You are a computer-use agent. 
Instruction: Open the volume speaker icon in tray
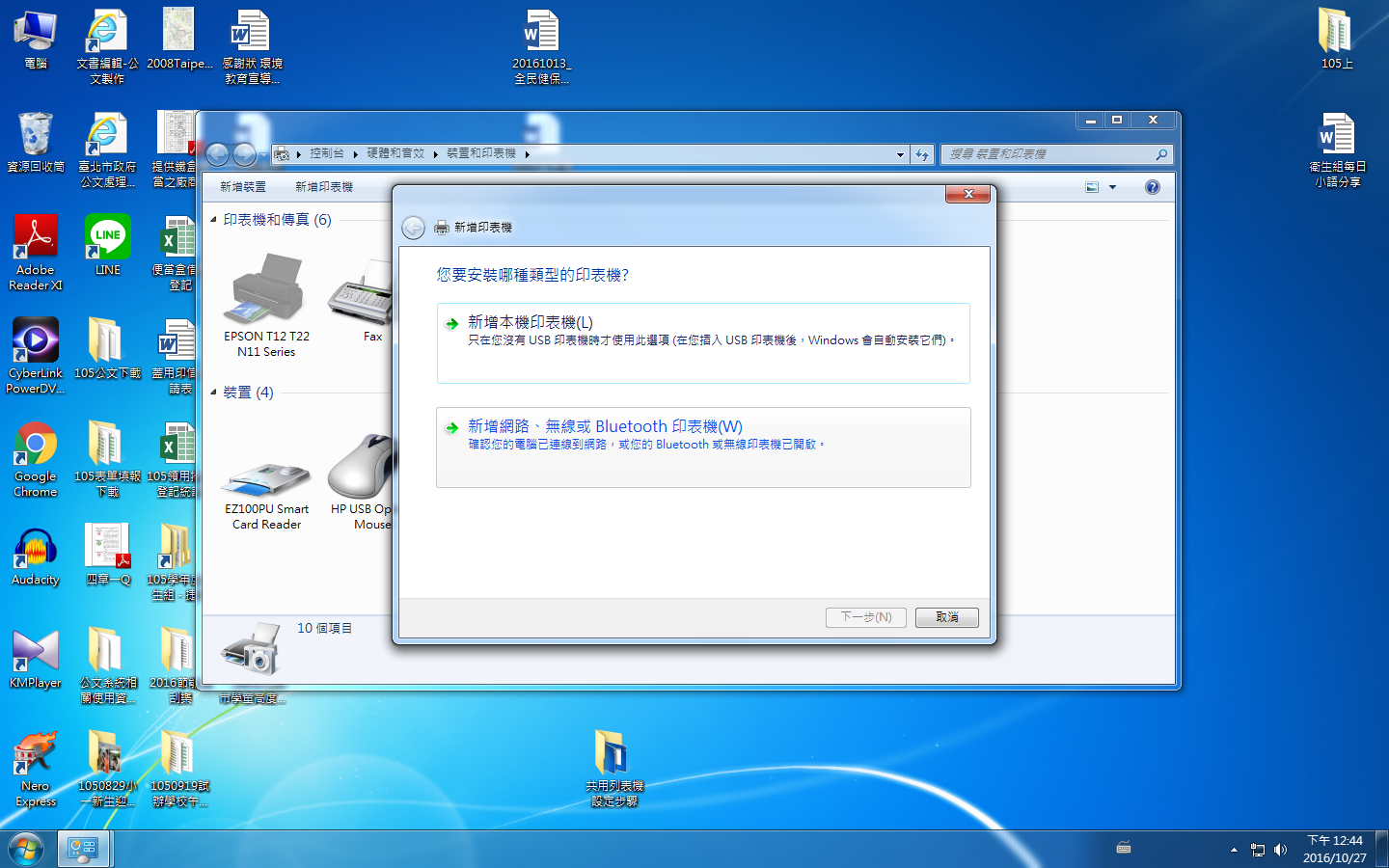pos(1280,850)
